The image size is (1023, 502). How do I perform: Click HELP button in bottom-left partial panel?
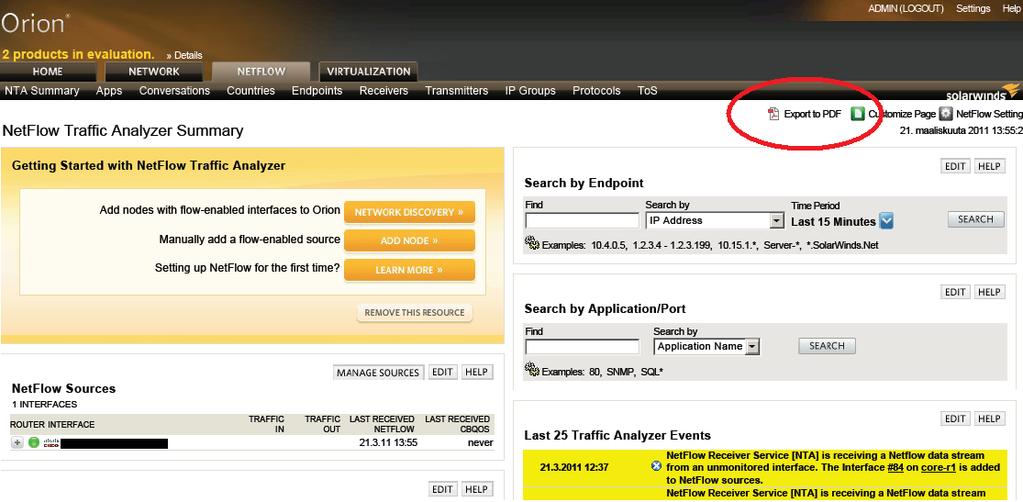pyautogui.click(x=476, y=489)
